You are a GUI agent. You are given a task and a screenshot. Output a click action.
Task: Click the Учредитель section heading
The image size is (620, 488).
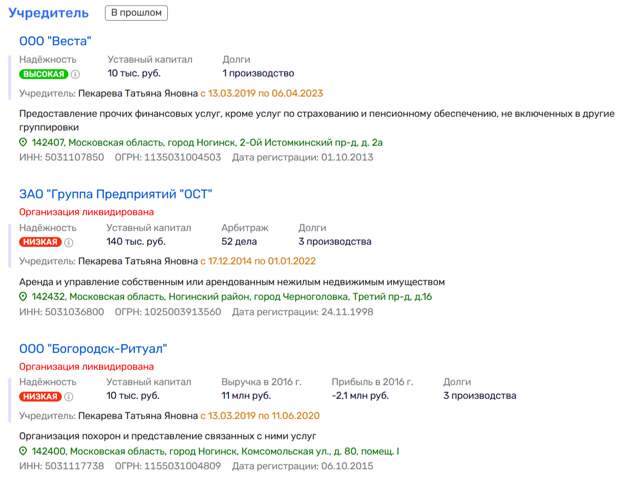49,13
